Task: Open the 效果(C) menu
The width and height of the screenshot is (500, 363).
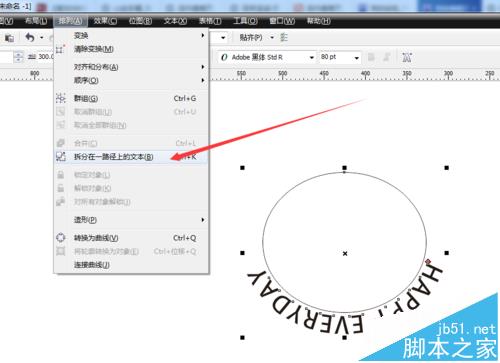Action: (105, 21)
